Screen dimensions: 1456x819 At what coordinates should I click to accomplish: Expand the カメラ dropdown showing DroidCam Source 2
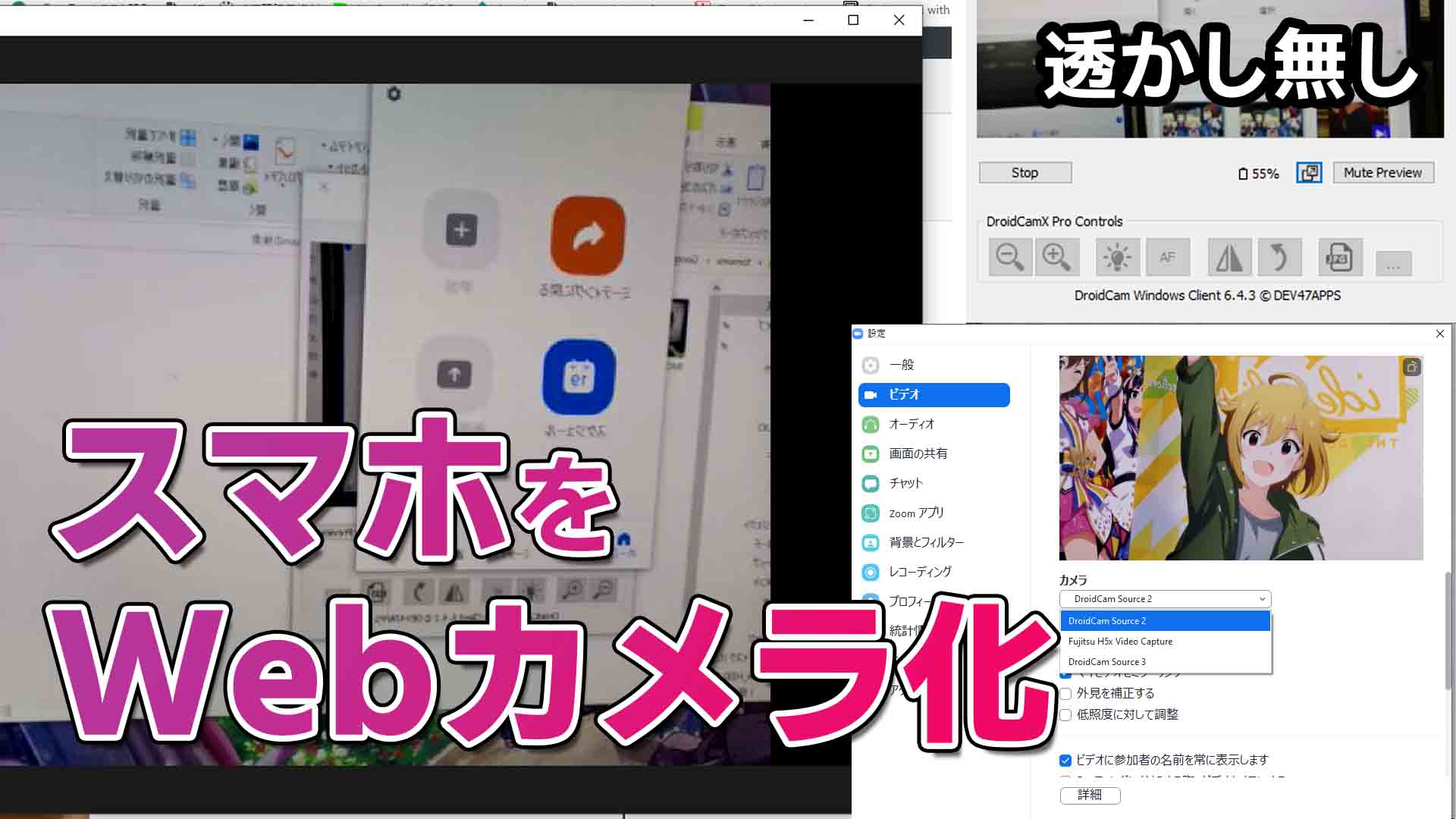(x=1165, y=599)
